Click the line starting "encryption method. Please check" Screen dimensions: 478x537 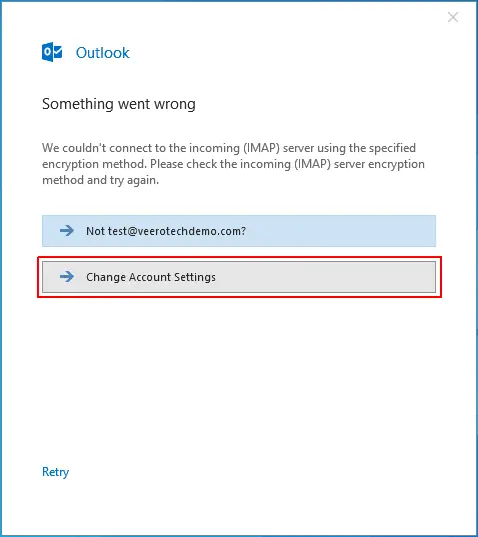[x=233, y=164]
